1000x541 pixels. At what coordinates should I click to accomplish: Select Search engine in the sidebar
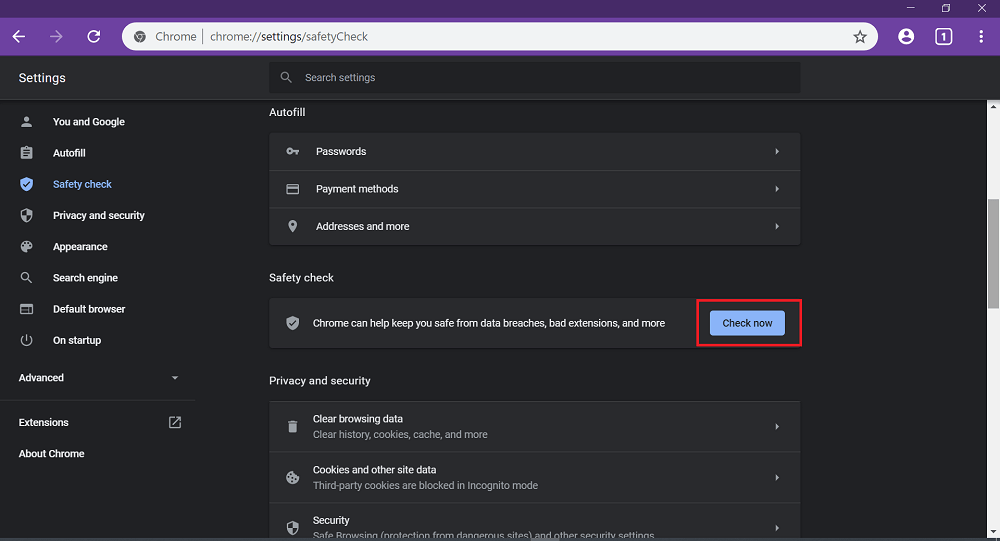[85, 278]
